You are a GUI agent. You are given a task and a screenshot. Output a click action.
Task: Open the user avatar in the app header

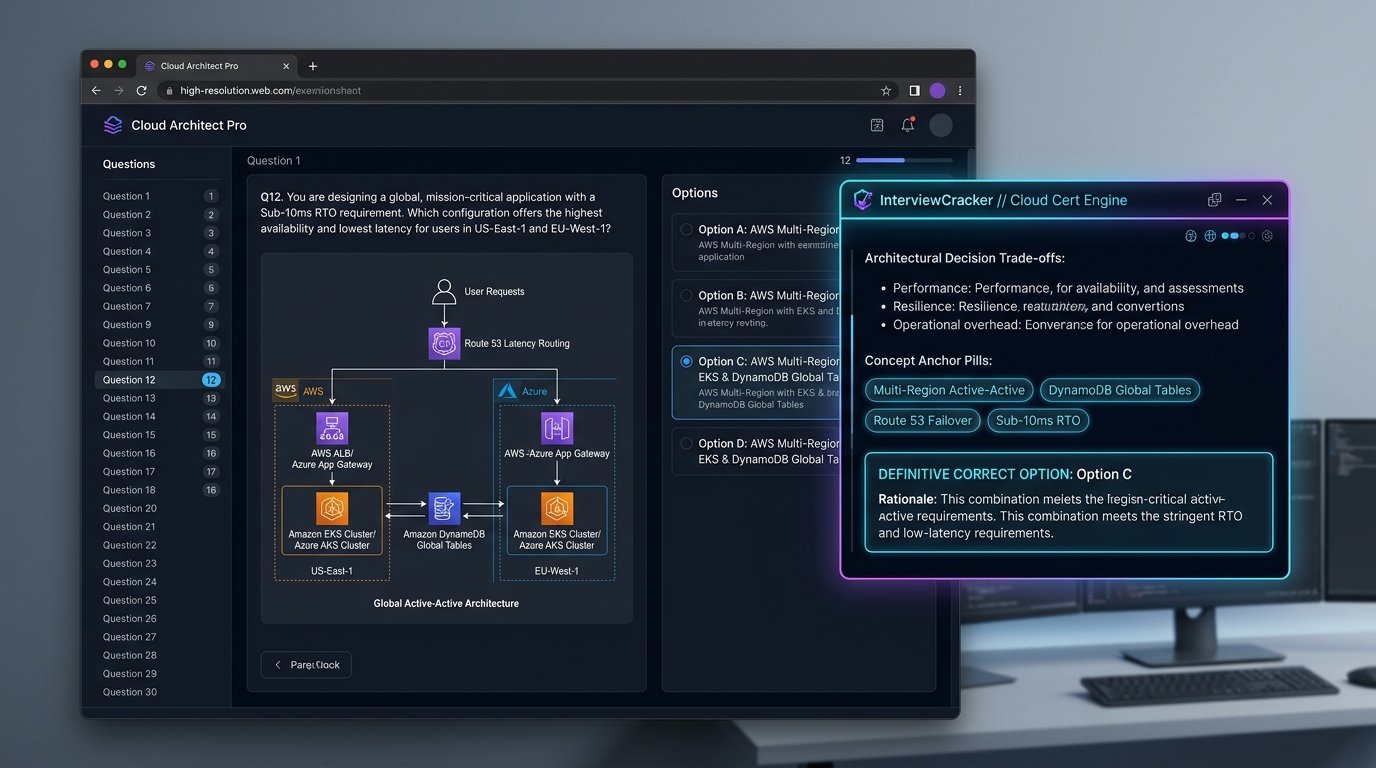pyautogui.click(x=941, y=125)
